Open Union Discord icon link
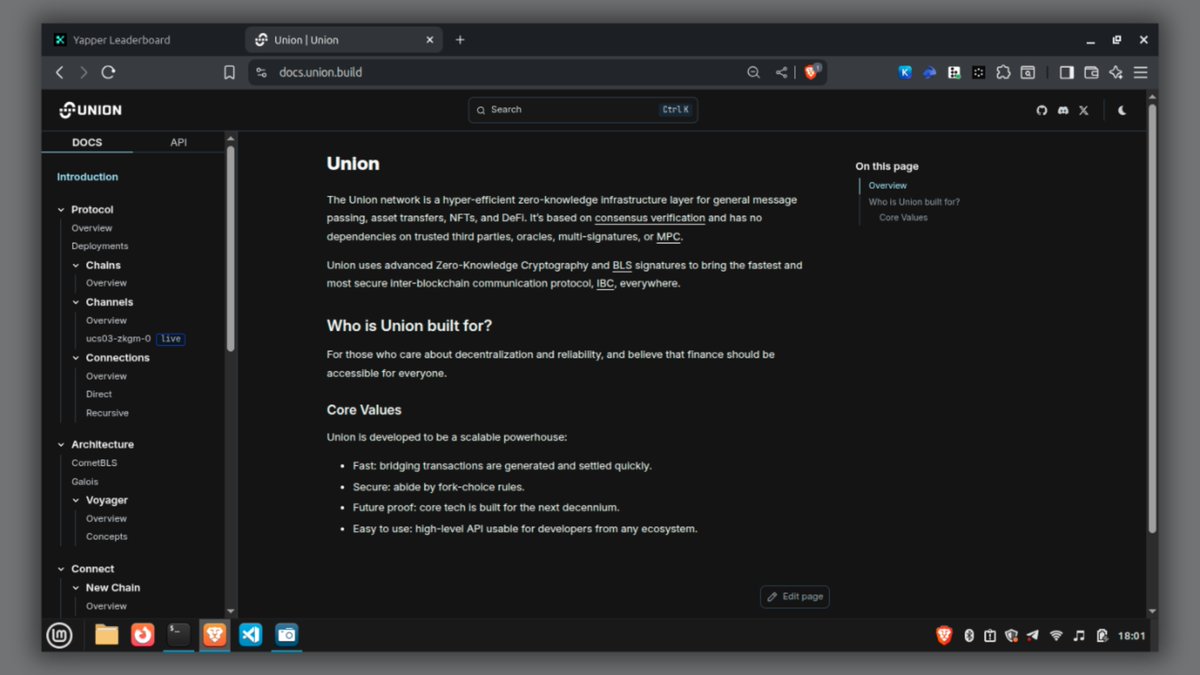1200x675 pixels. (1063, 110)
